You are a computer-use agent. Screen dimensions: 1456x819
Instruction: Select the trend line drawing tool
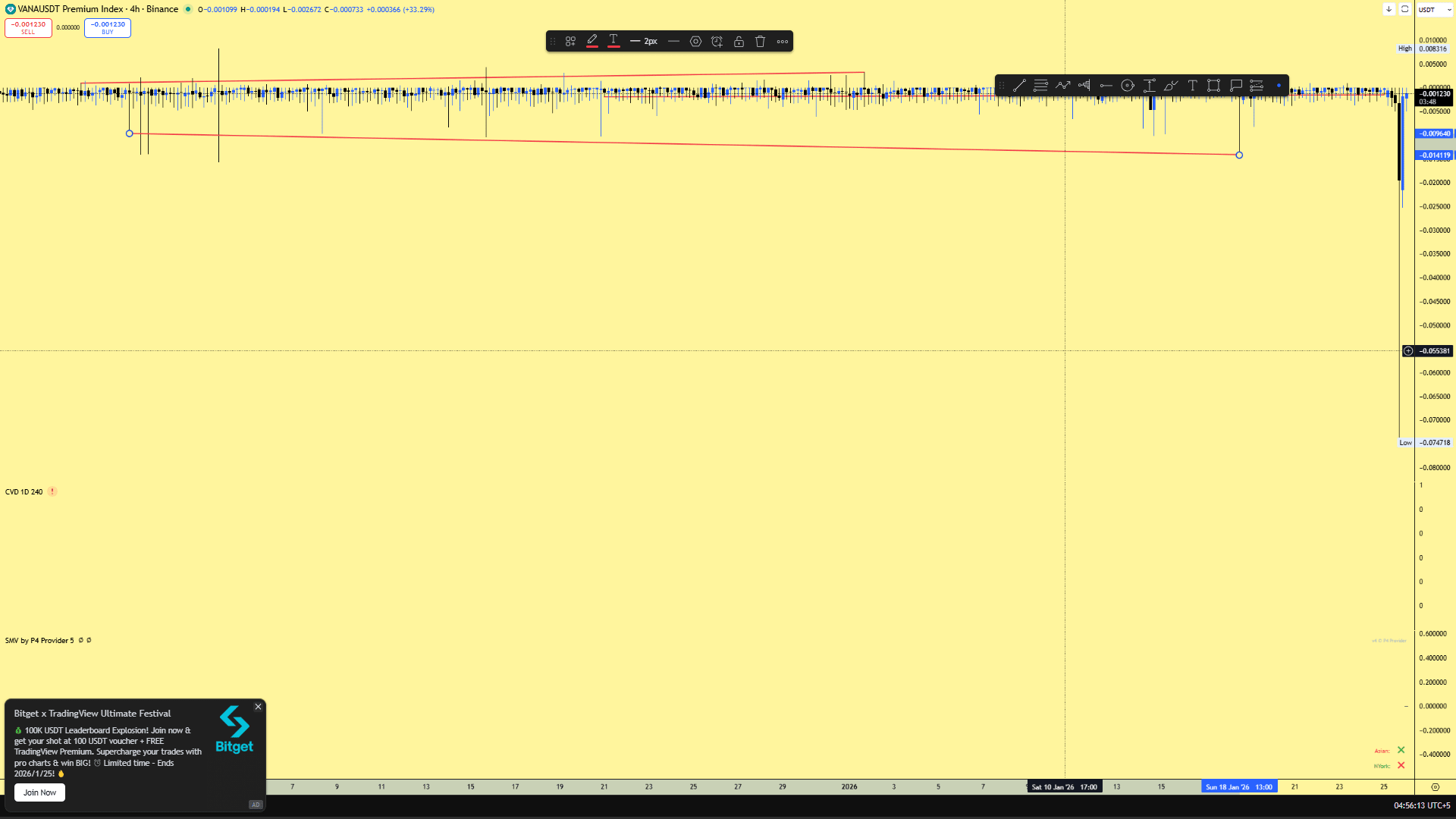click(x=1019, y=86)
